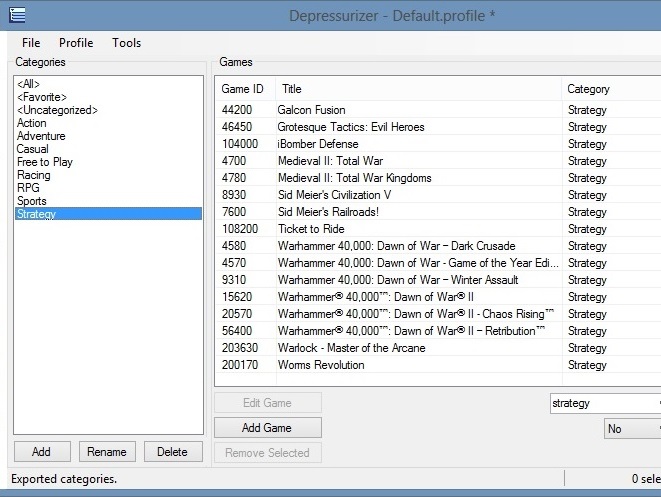This screenshot has height=497, width=661.
Task: Select Dawn of War II – Retribution row
Action: click(438, 331)
